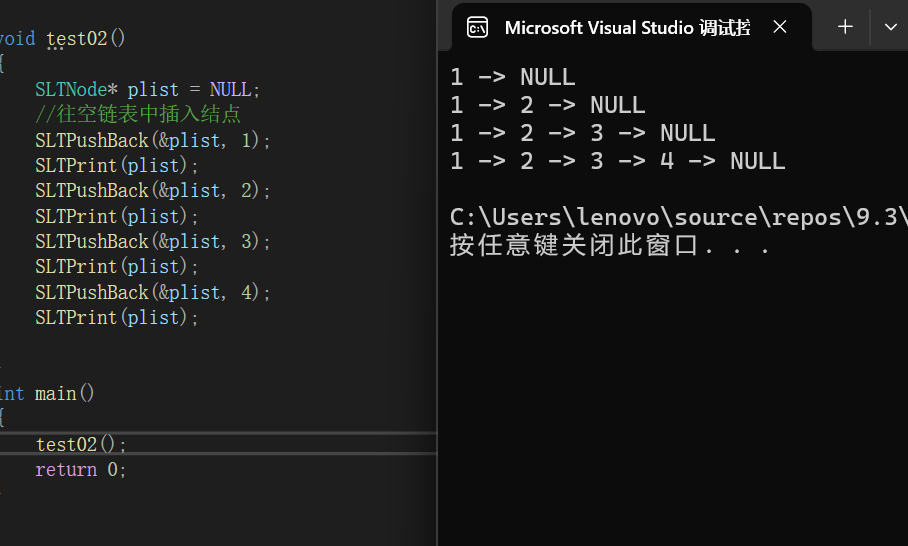
Task: Click code line 'SLTPushBack(&plist, 3);'
Action: tap(153, 241)
